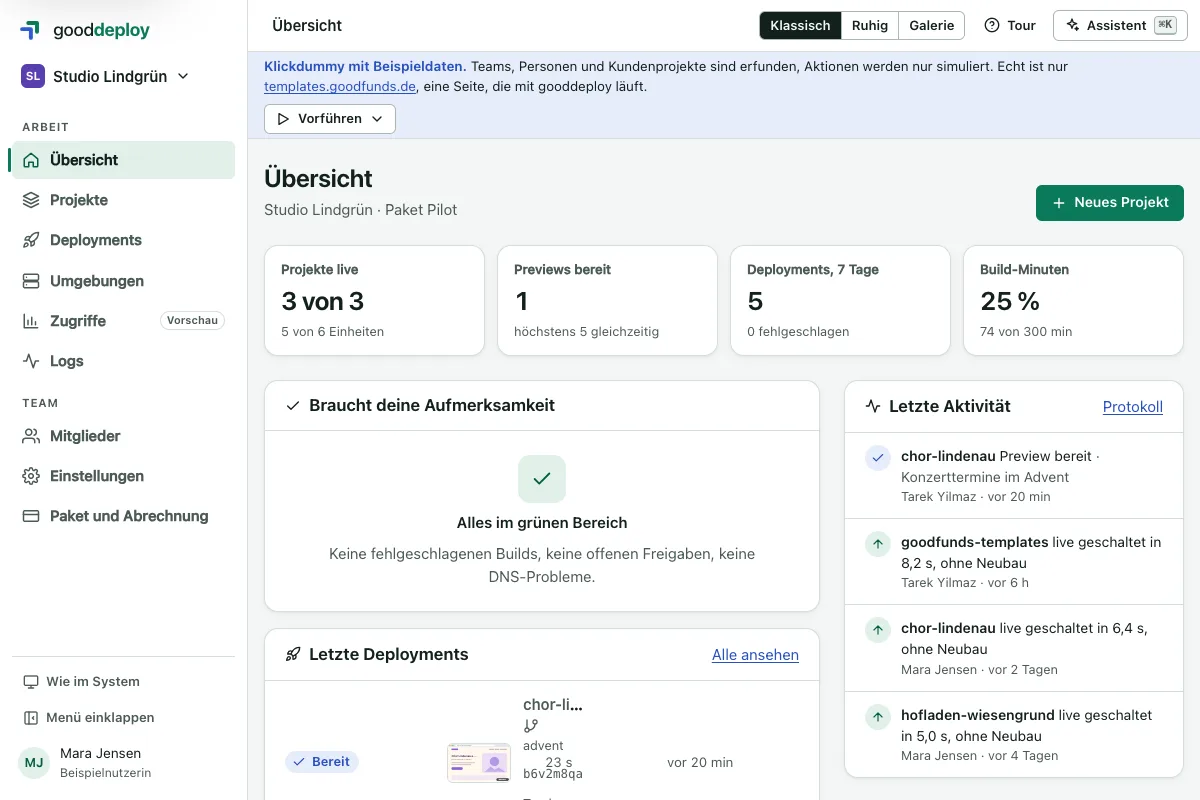Click the Deployments rocket icon in sidebar
This screenshot has height=800, width=1200.
(x=31, y=240)
